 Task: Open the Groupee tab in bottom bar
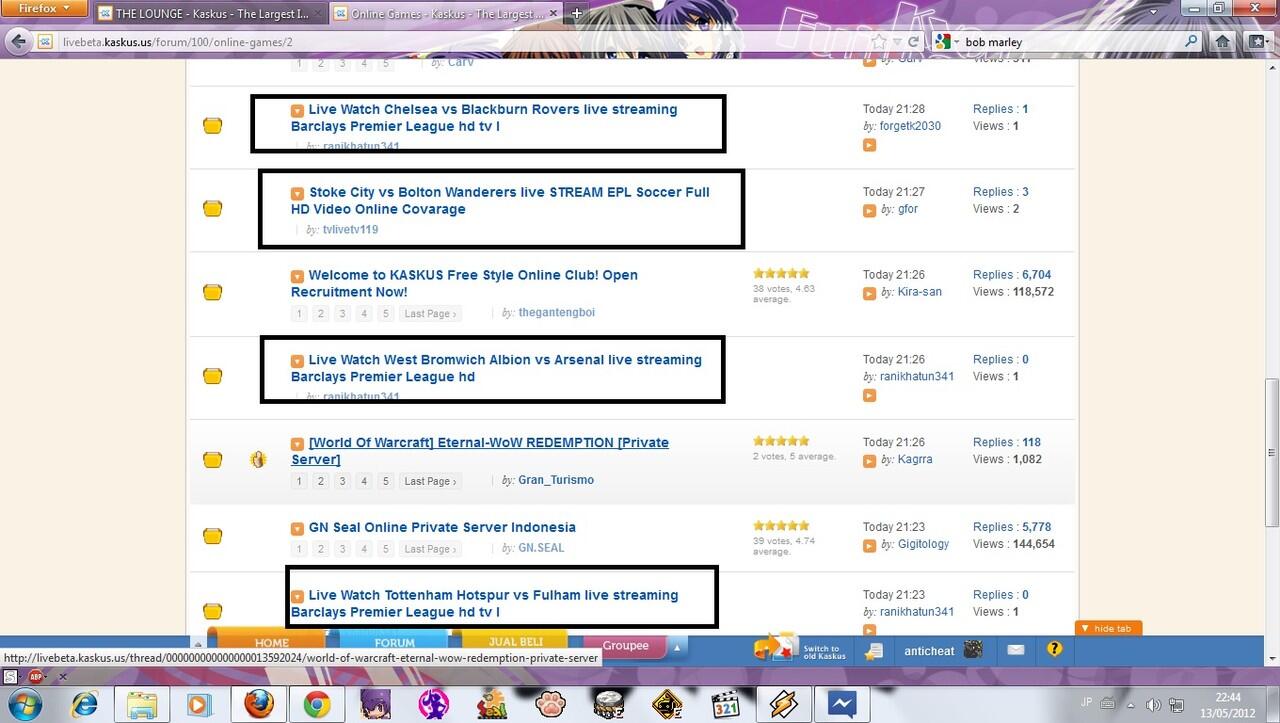click(x=626, y=645)
